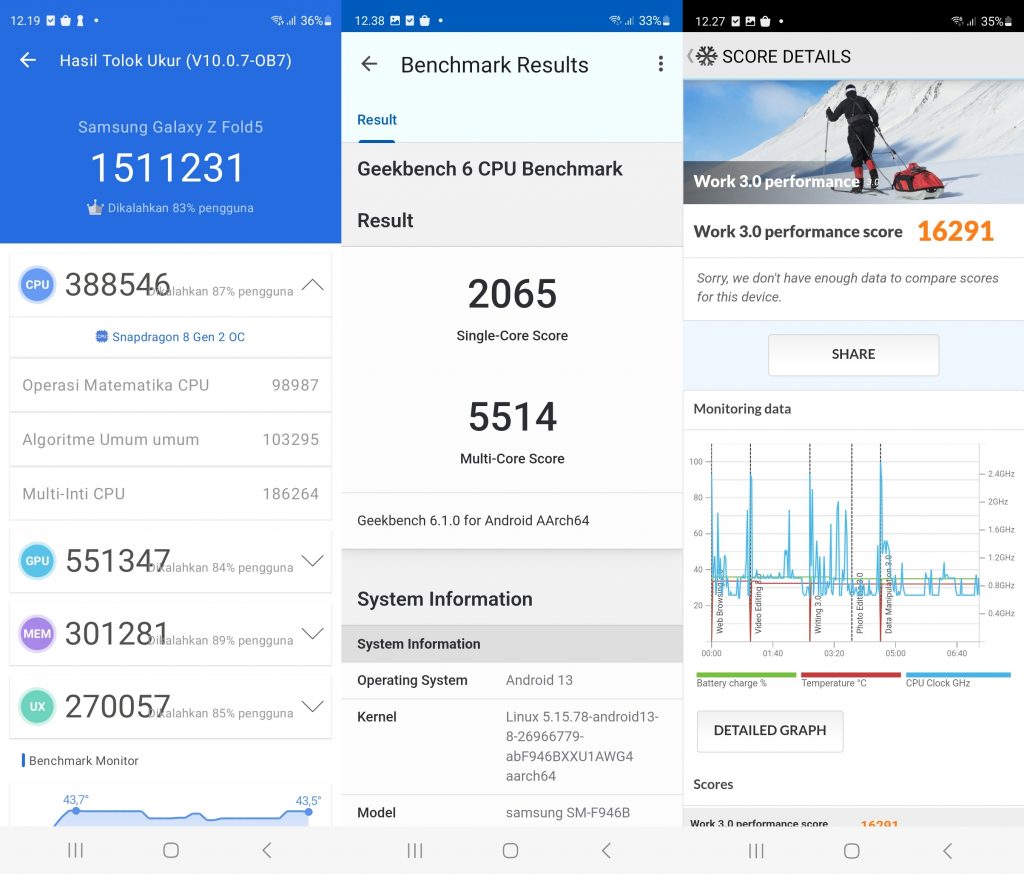Tap the Multi-Inti CPU 186264 row
The height and width of the screenshot is (874, 1024).
point(170,494)
